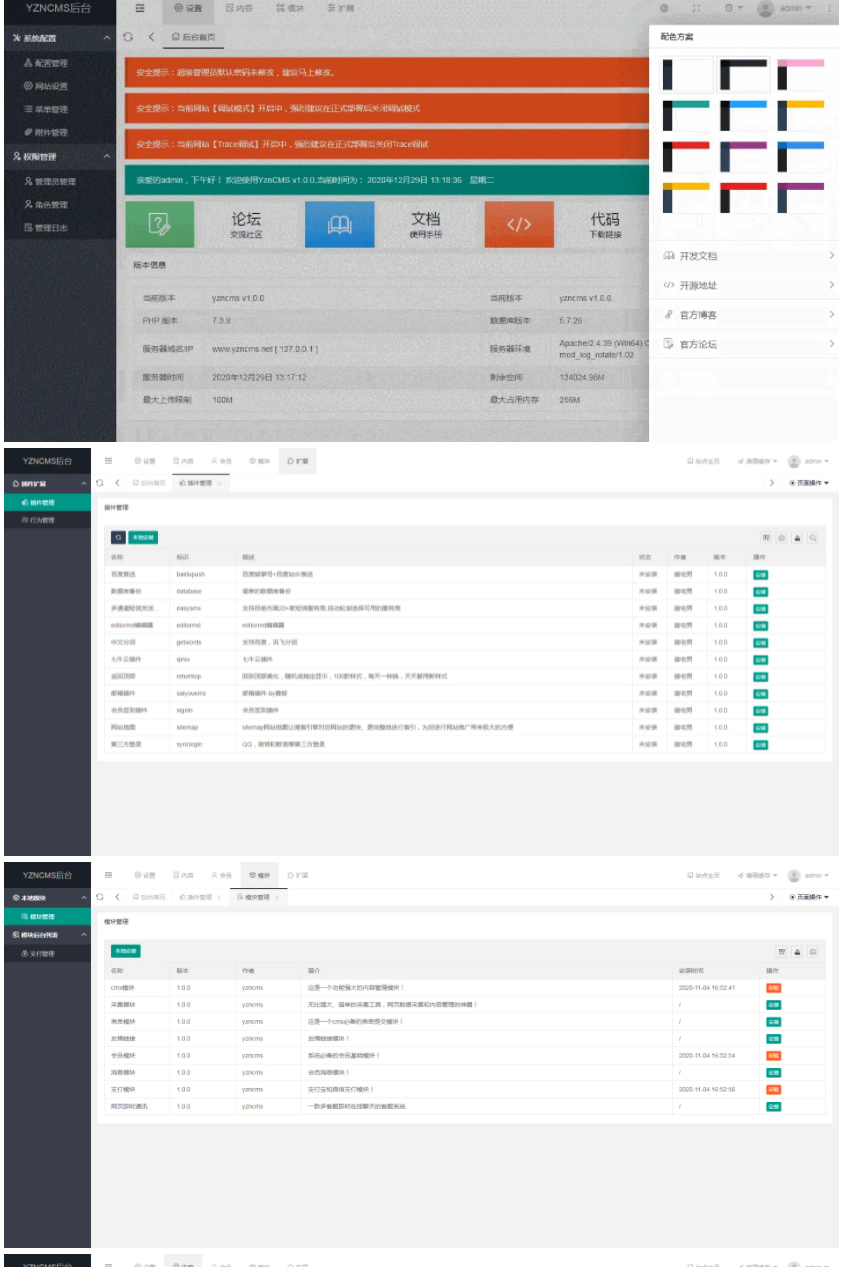Open 页面操作 dropdown on 插件管理 page

click(809, 483)
